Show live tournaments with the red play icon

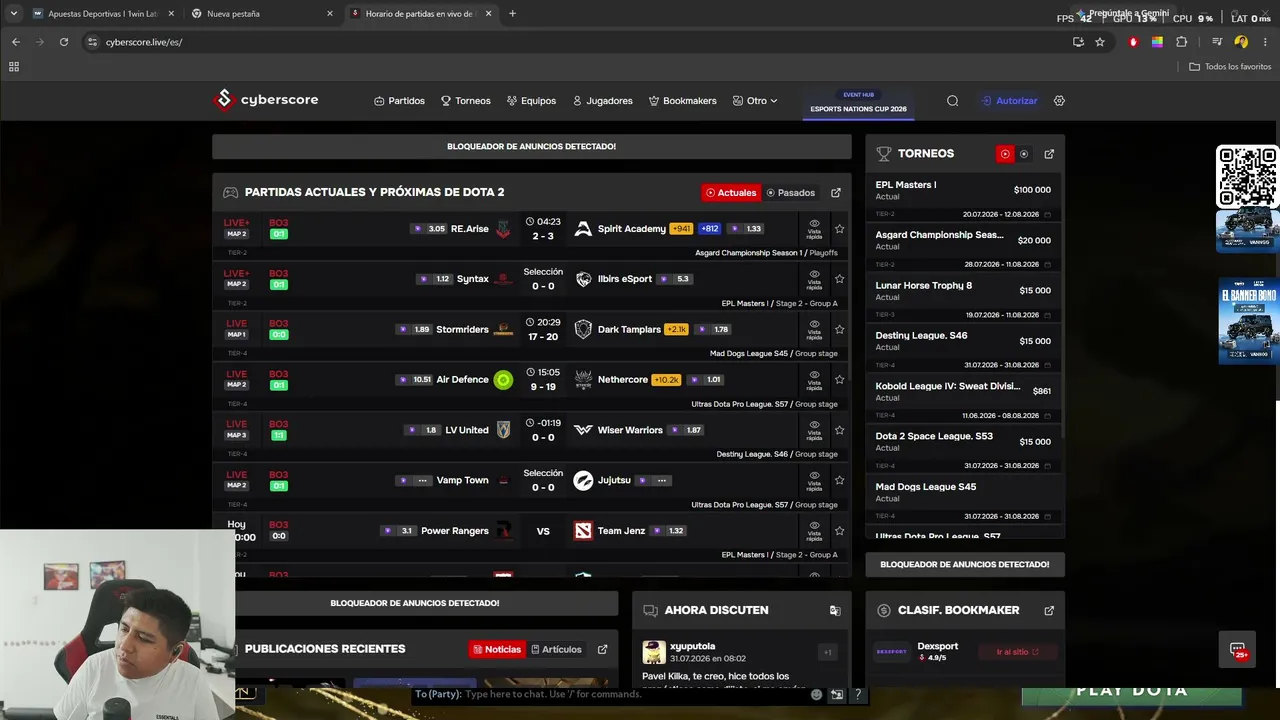1005,154
